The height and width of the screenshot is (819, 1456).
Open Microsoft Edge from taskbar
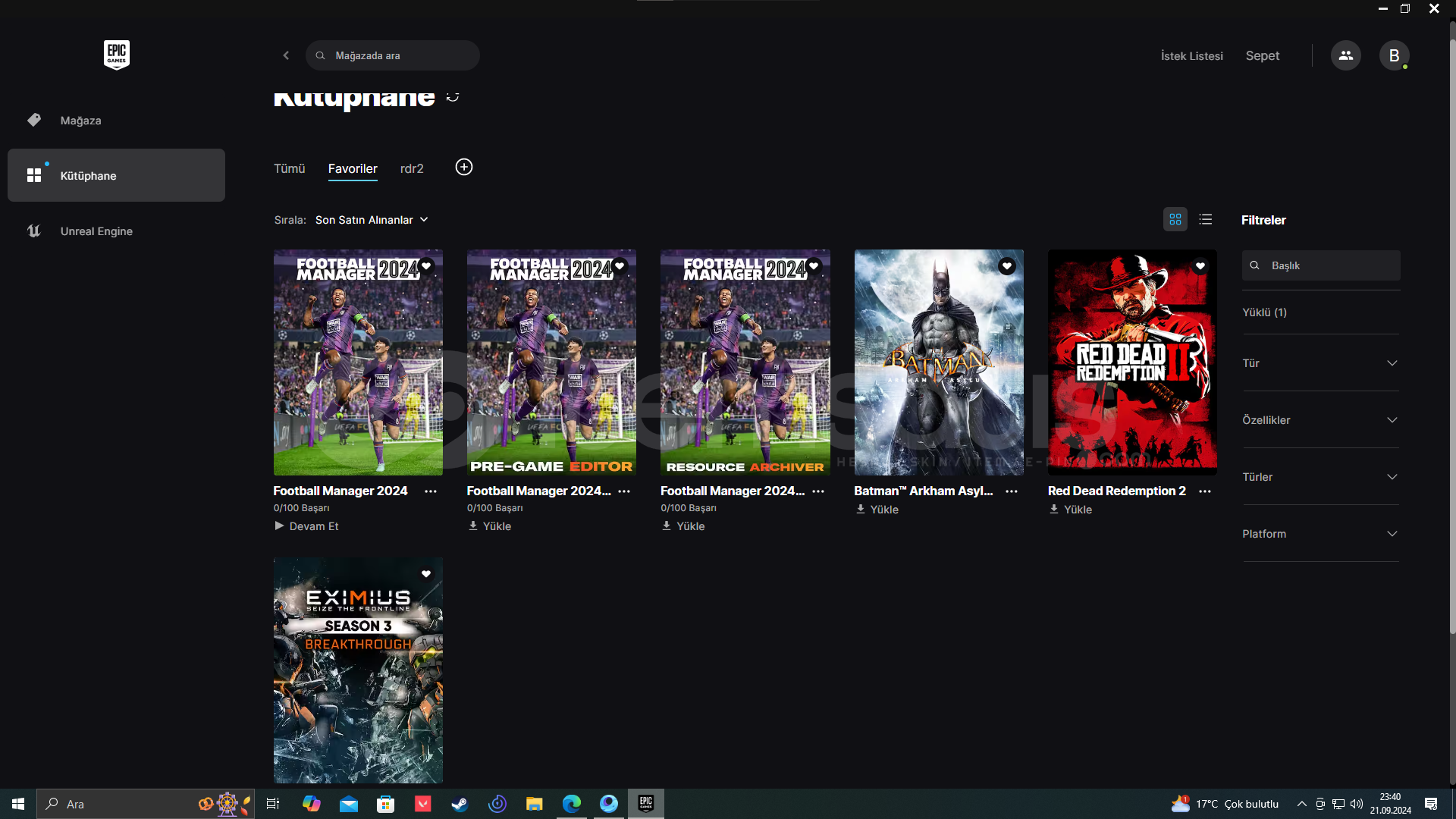tap(572, 804)
